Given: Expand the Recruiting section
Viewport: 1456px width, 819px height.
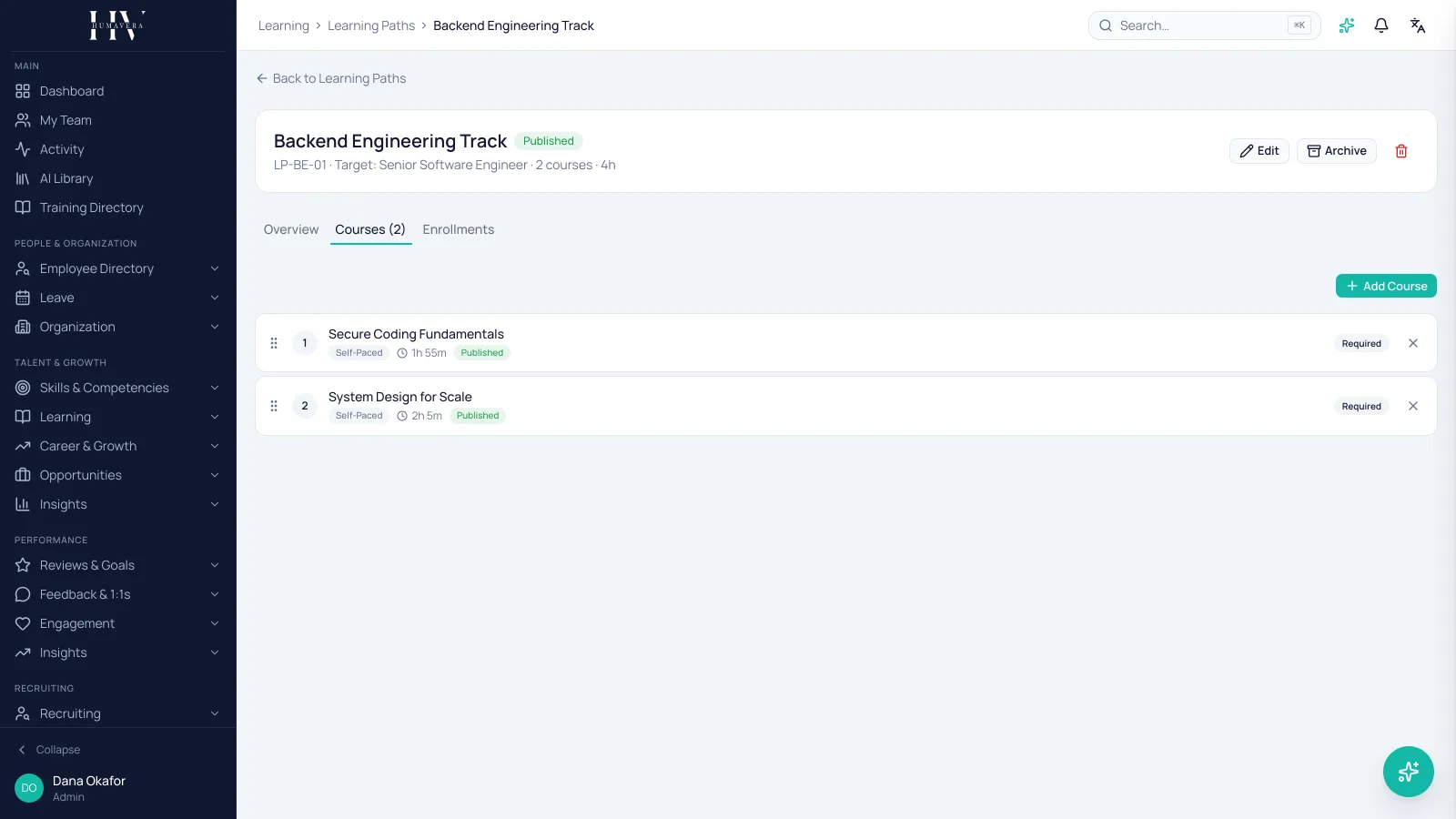Looking at the screenshot, I should (x=117, y=713).
